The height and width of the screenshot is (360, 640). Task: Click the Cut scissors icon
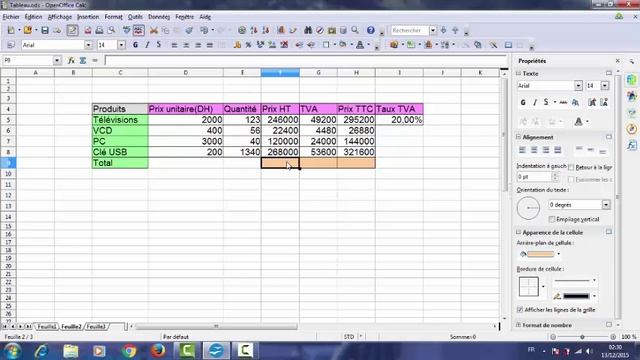153,30
